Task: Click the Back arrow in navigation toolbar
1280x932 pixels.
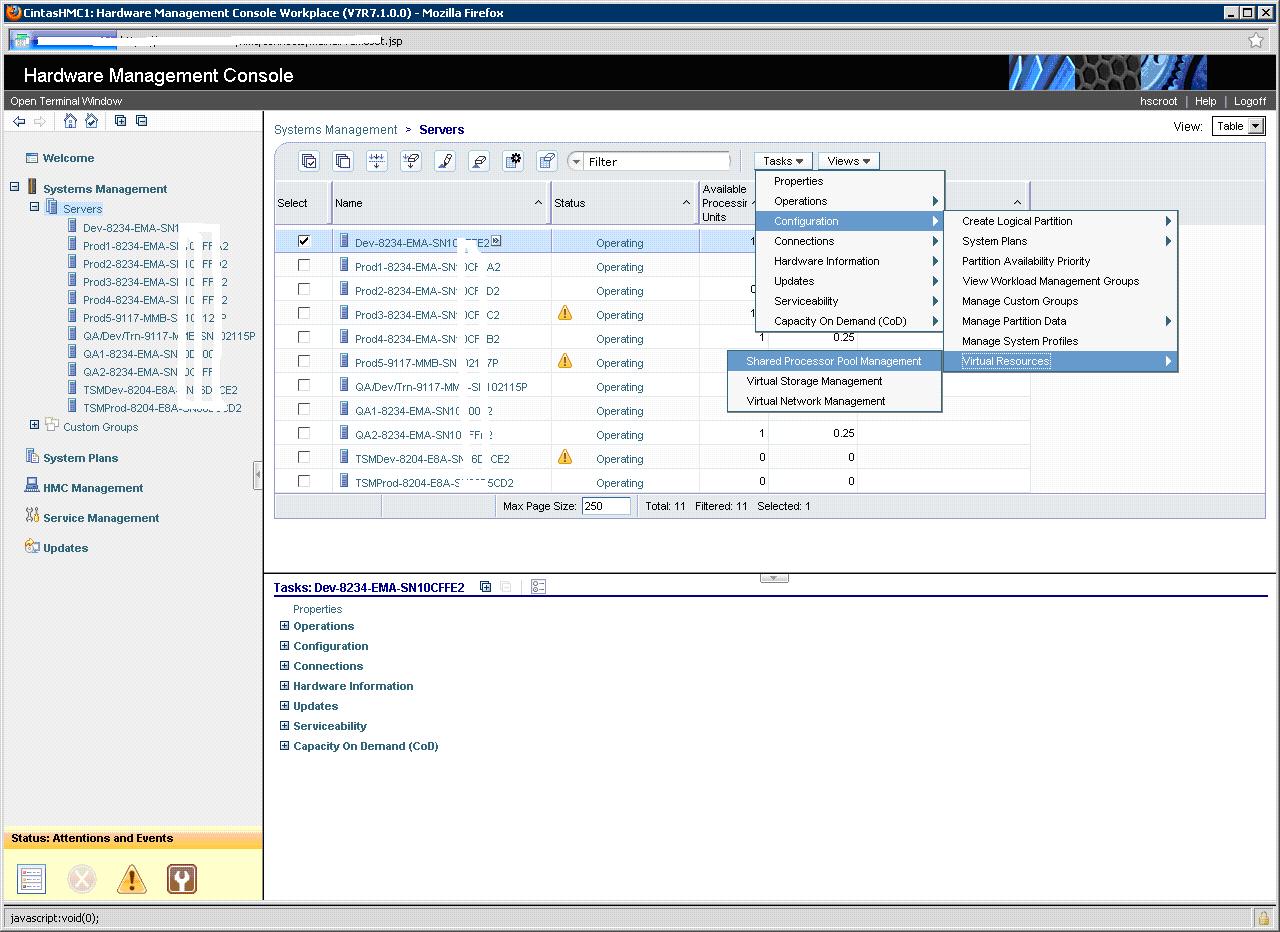Action: click(19, 121)
